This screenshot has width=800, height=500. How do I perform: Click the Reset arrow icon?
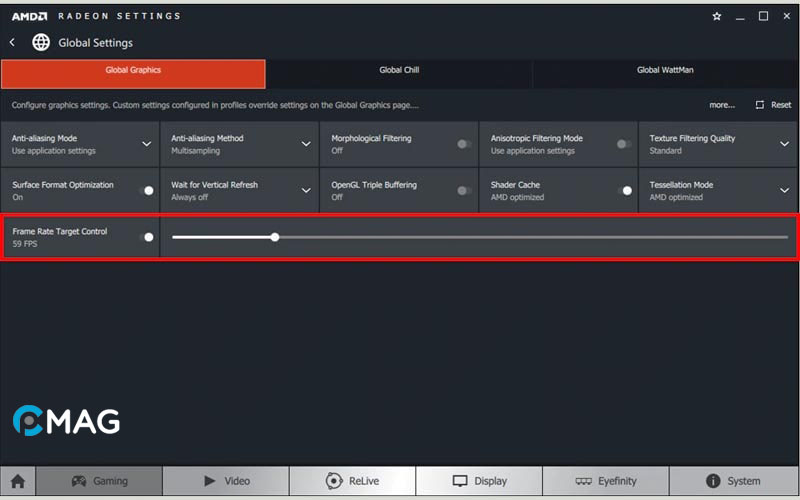pyautogui.click(x=760, y=105)
